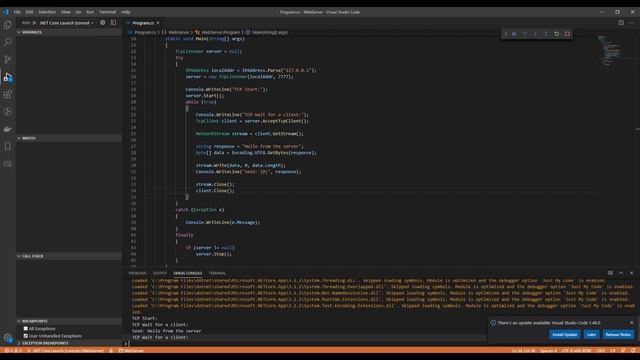Image resolution: width=640 pixels, height=360 pixels.
Task: Collapse the Call Stack section
Action: point(69,256)
